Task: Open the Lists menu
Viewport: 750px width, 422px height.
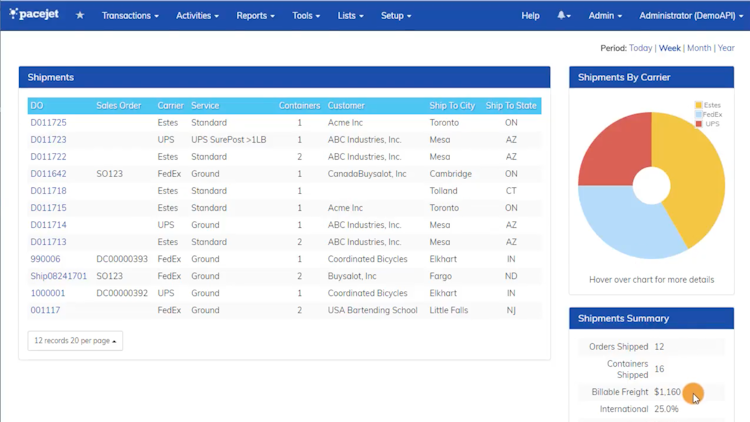Action: click(x=350, y=16)
